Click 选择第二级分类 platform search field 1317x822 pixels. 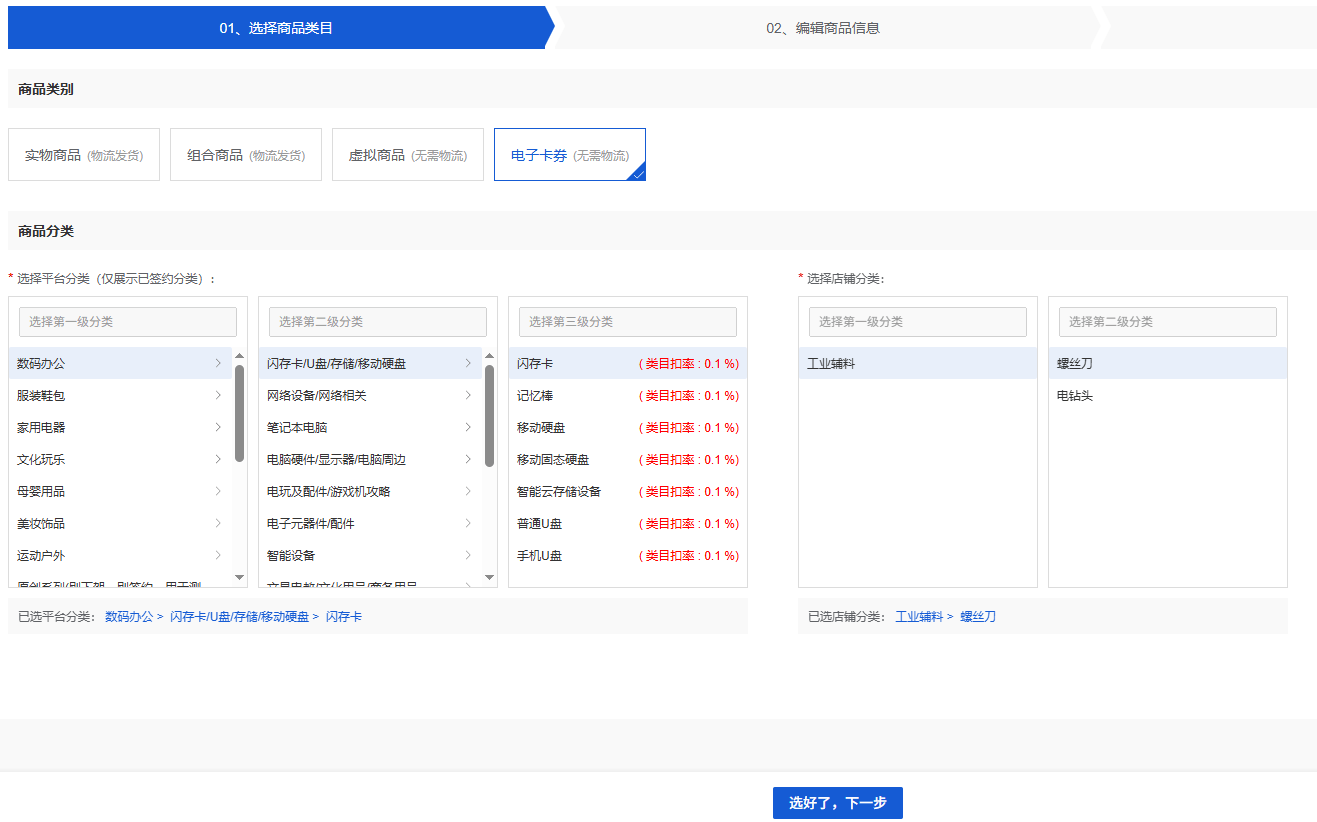click(x=378, y=322)
